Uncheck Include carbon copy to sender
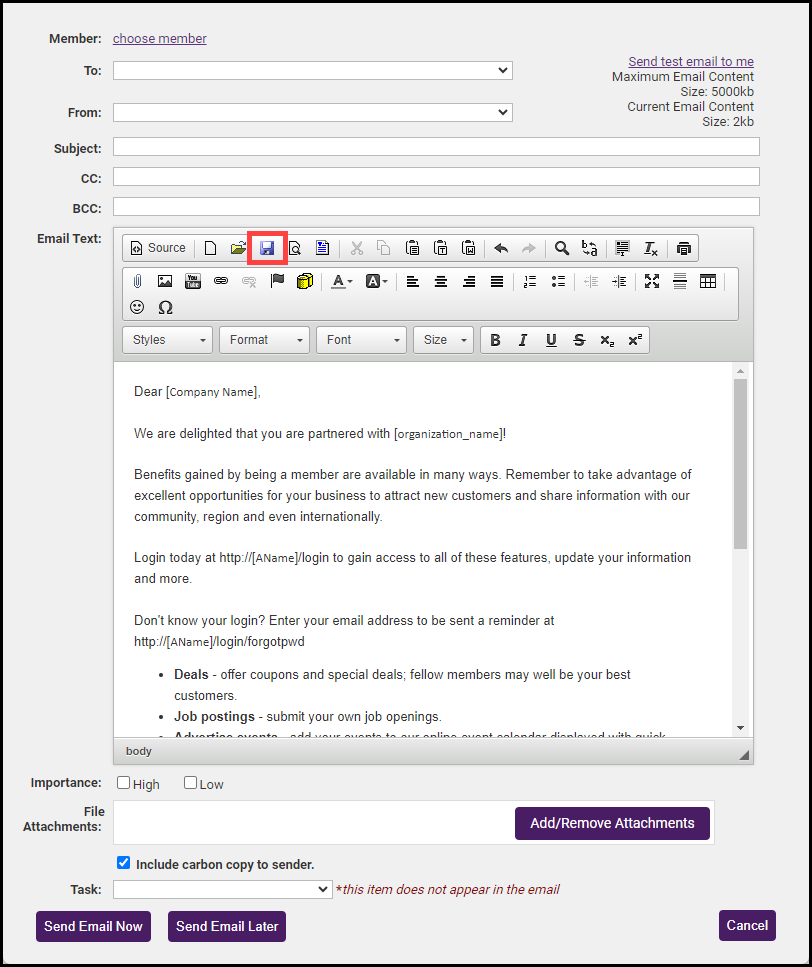The image size is (812, 967). point(124,862)
